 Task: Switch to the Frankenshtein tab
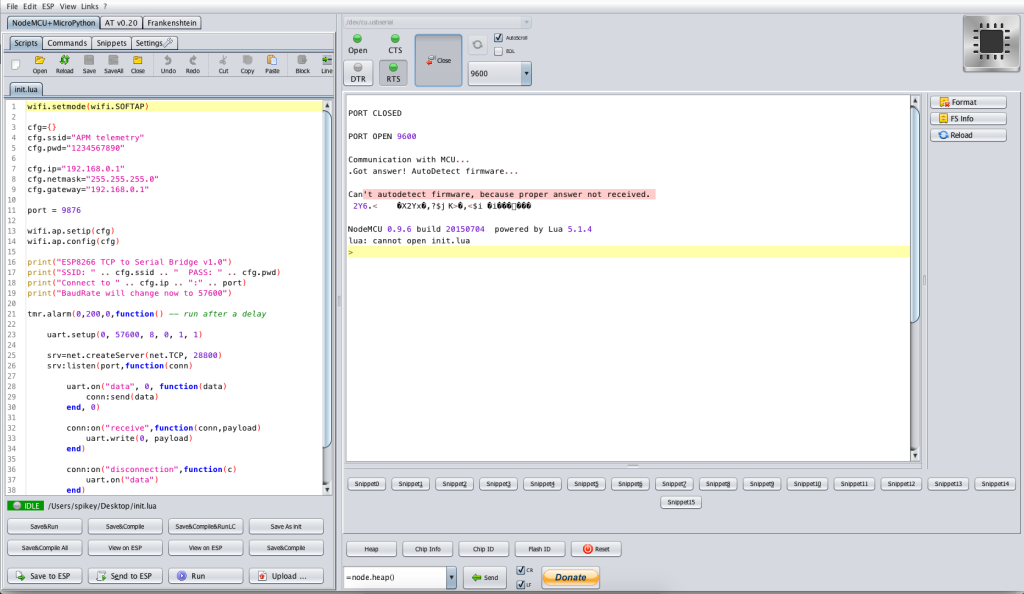pos(172,23)
